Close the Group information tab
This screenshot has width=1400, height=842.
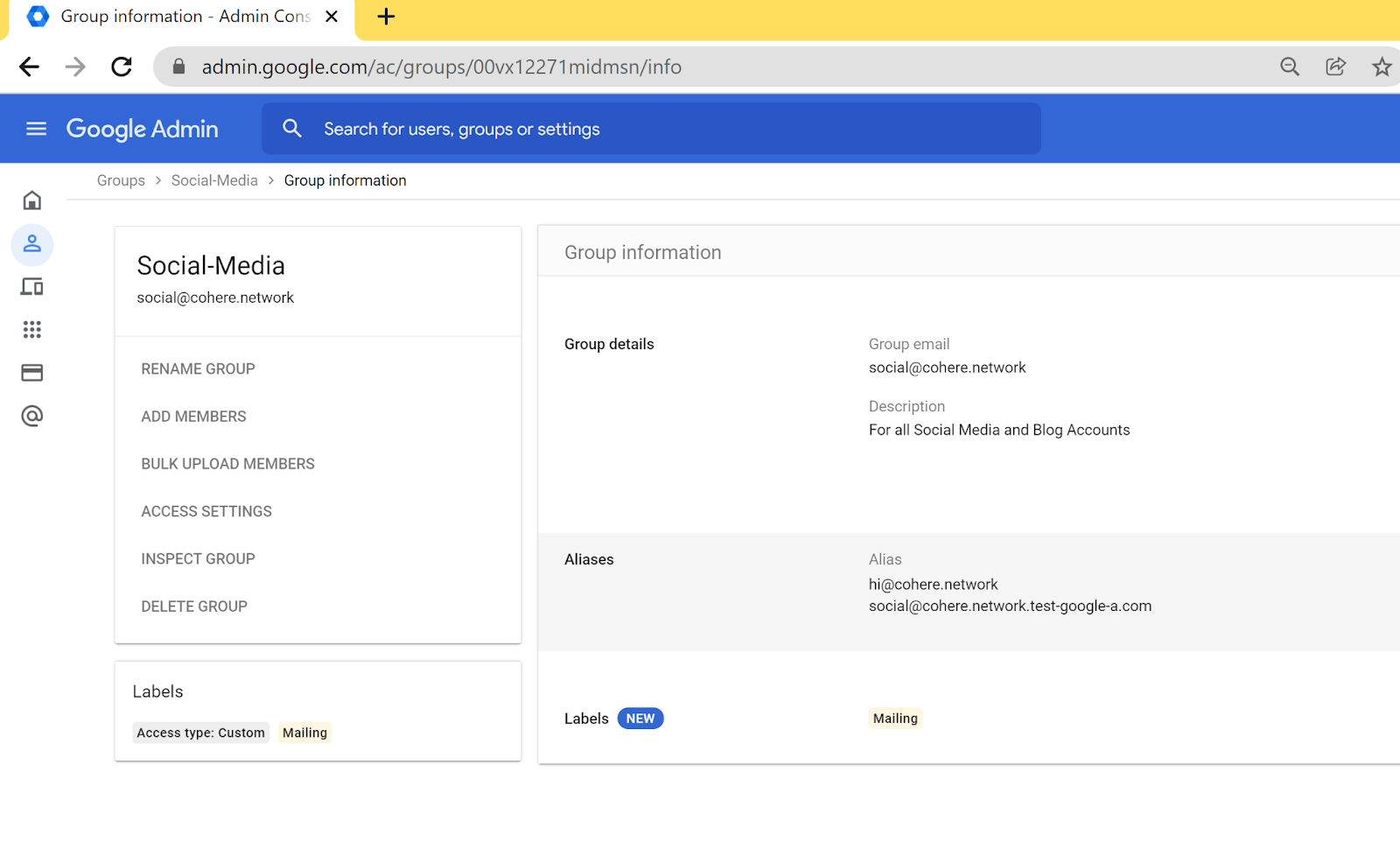tap(332, 17)
